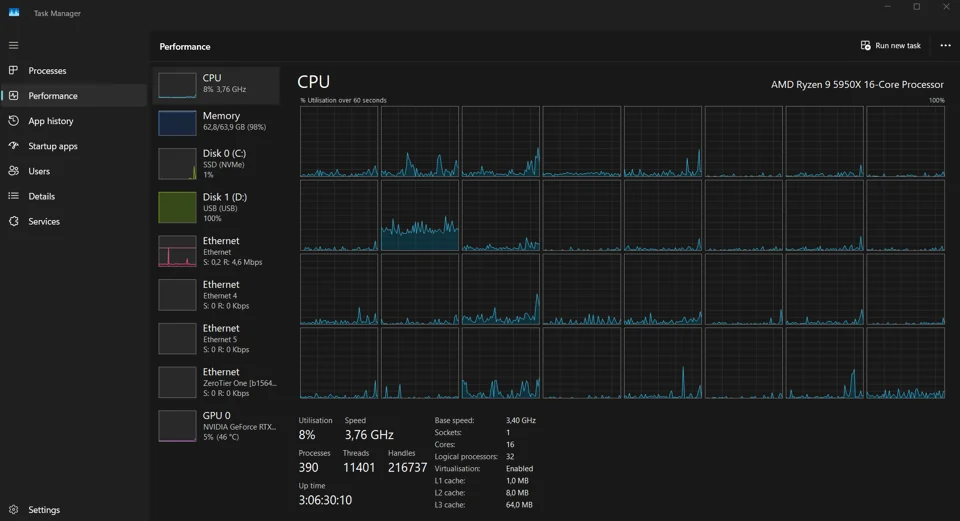
Task: Click the Services puzzle icon
Action: coord(13,221)
